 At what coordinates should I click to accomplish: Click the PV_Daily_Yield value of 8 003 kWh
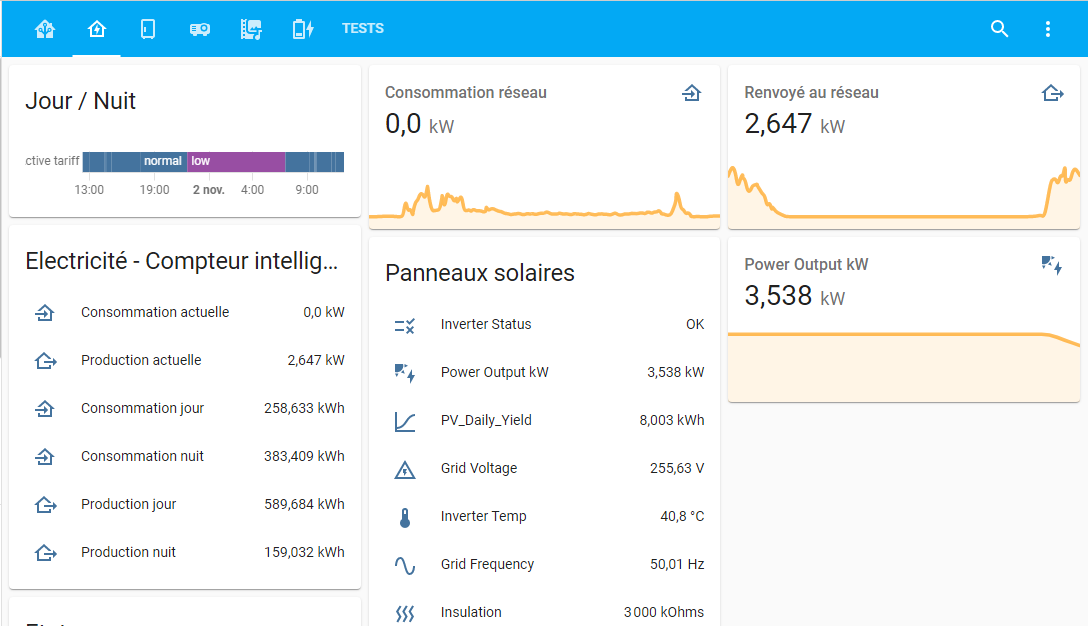pyautogui.click(x=674, y=420)
